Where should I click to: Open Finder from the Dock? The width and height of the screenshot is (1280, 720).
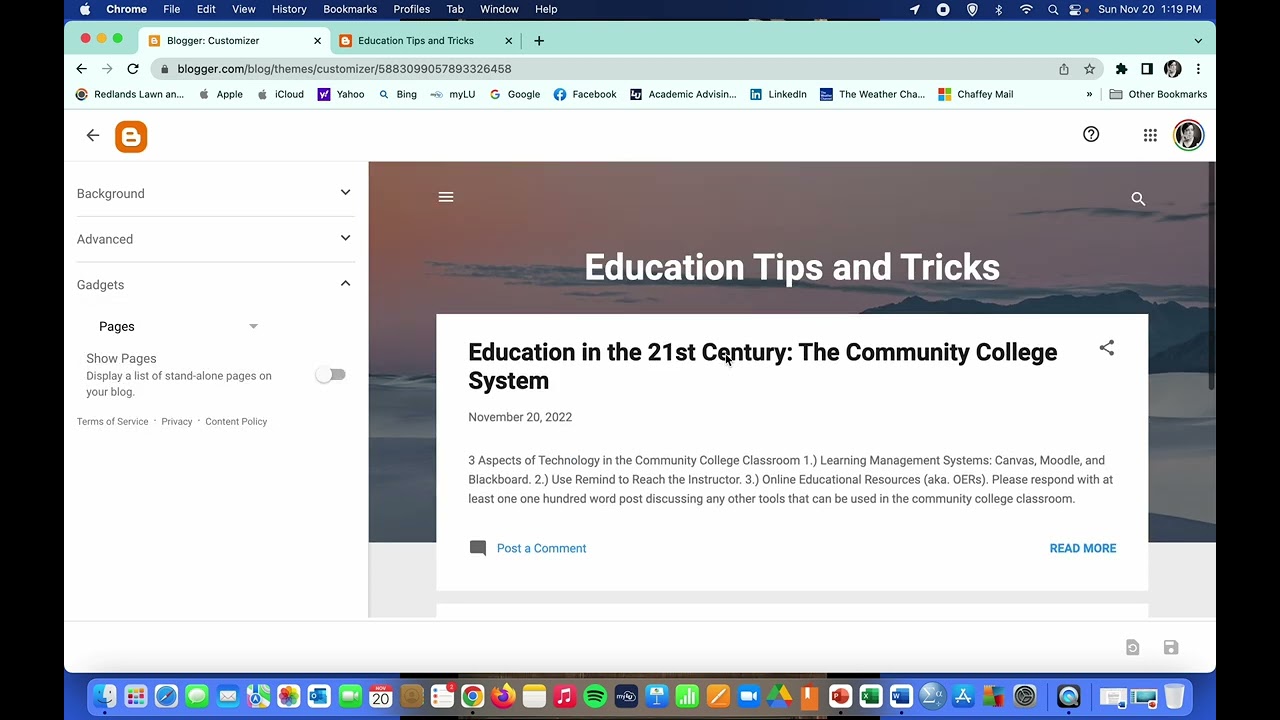pos(105,696)
